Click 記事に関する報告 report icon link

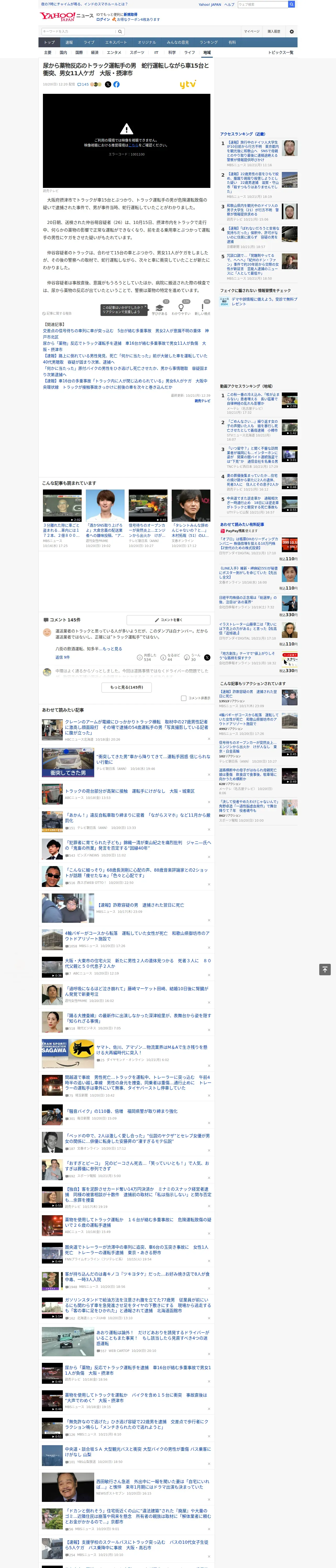(x=57, y=314)
